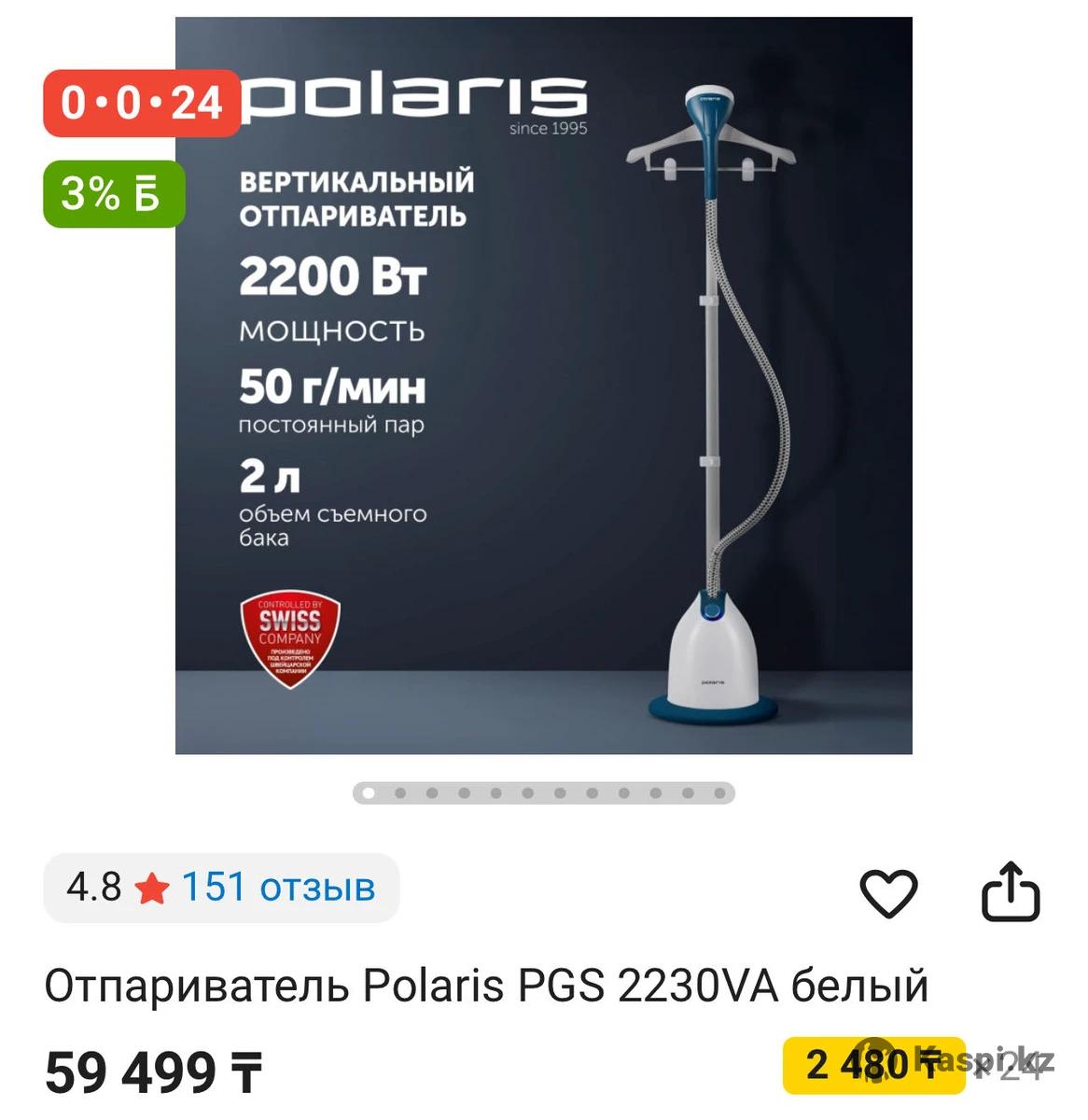Select the first carousel dot
This screenshot has height=1120, width=1088.
coord(369,793)
